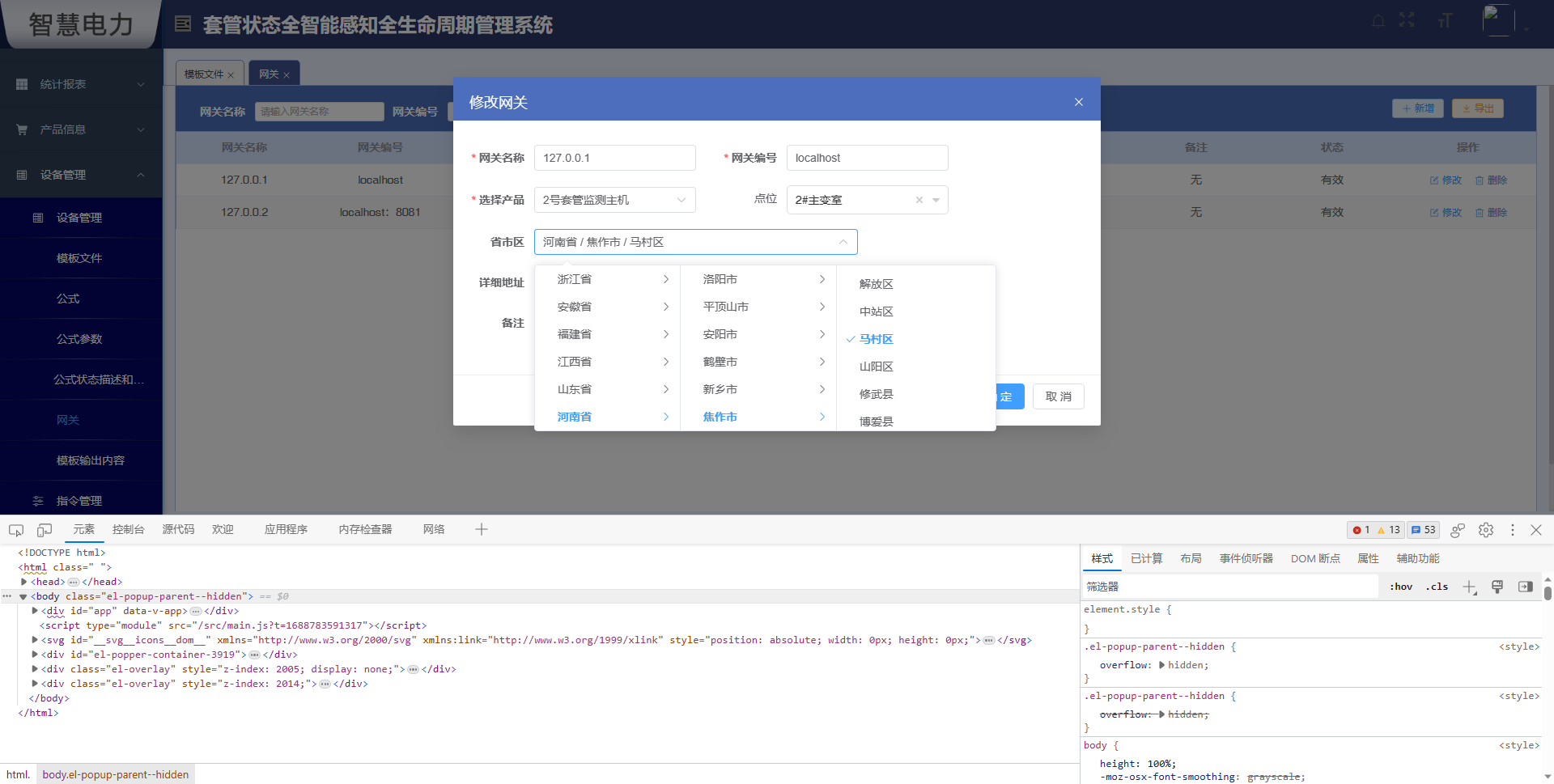Viewport: 1554px width, 784px height.
Task: Edit the 网关名称 field with 127.0.0.1
Action: point(615,158)
